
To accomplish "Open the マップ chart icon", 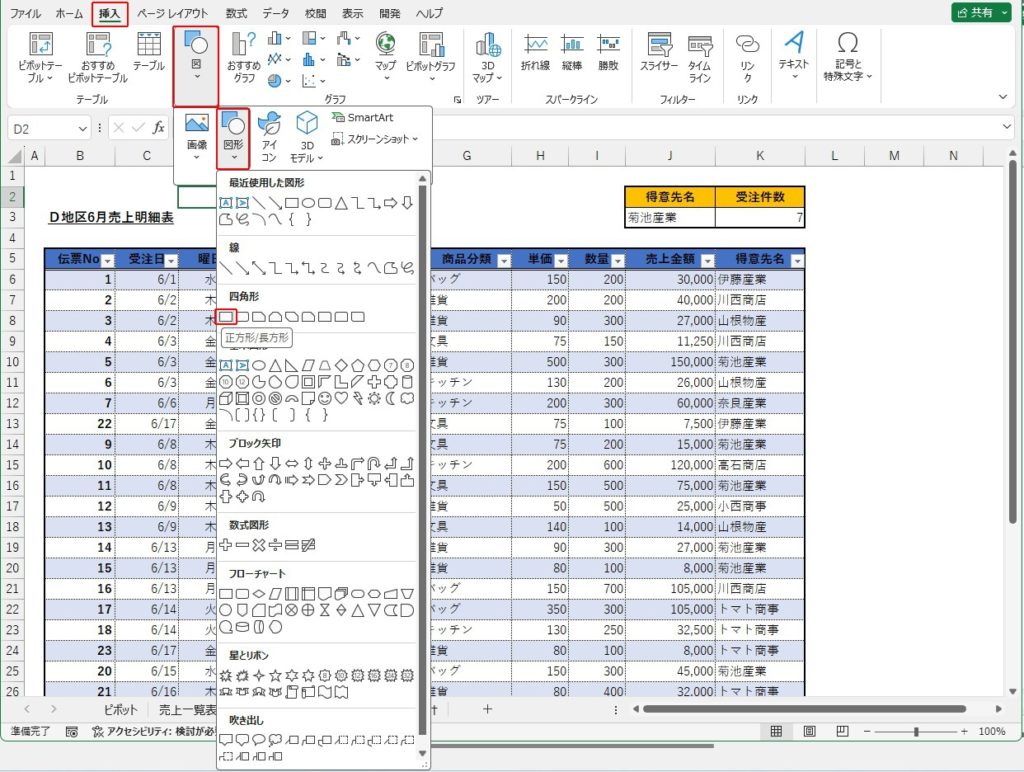I will (x=385, y=54).
